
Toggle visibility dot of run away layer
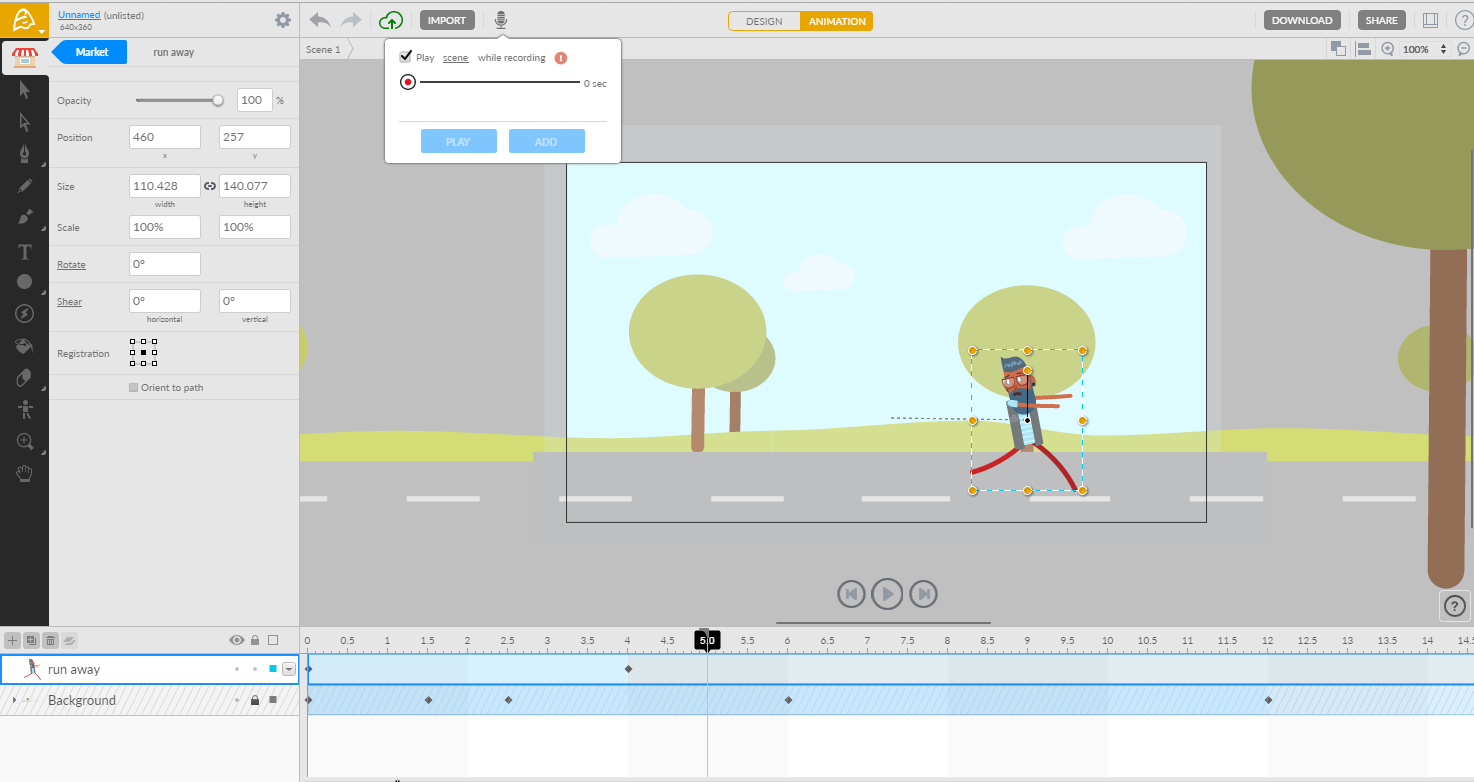pyautogui.click(x=237, y=669)
